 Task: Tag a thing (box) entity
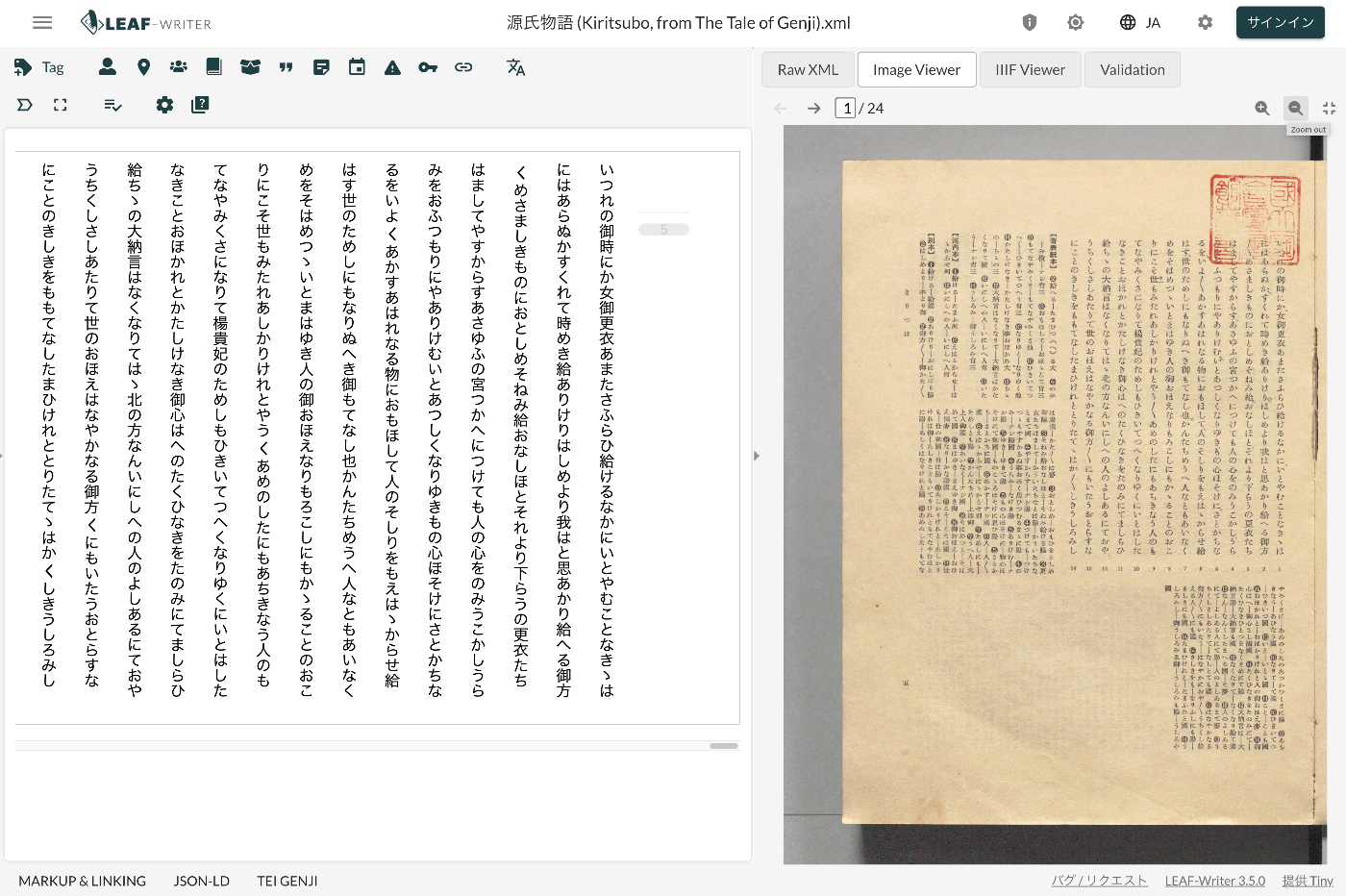coord(250,66)
